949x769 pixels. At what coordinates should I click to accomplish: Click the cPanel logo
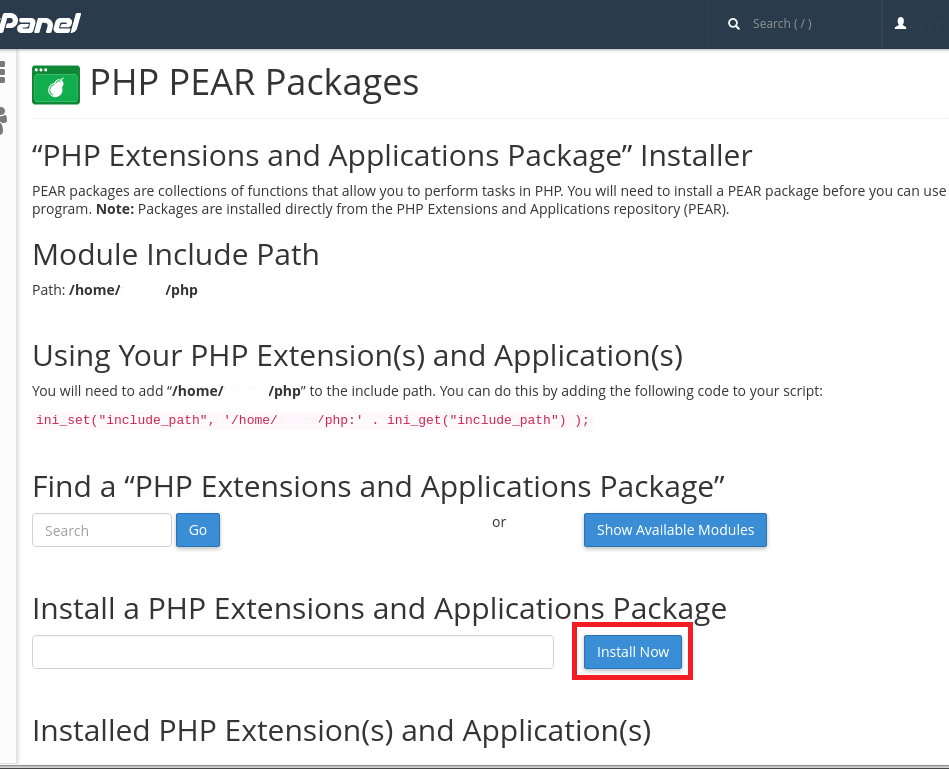tap(40, 24)
